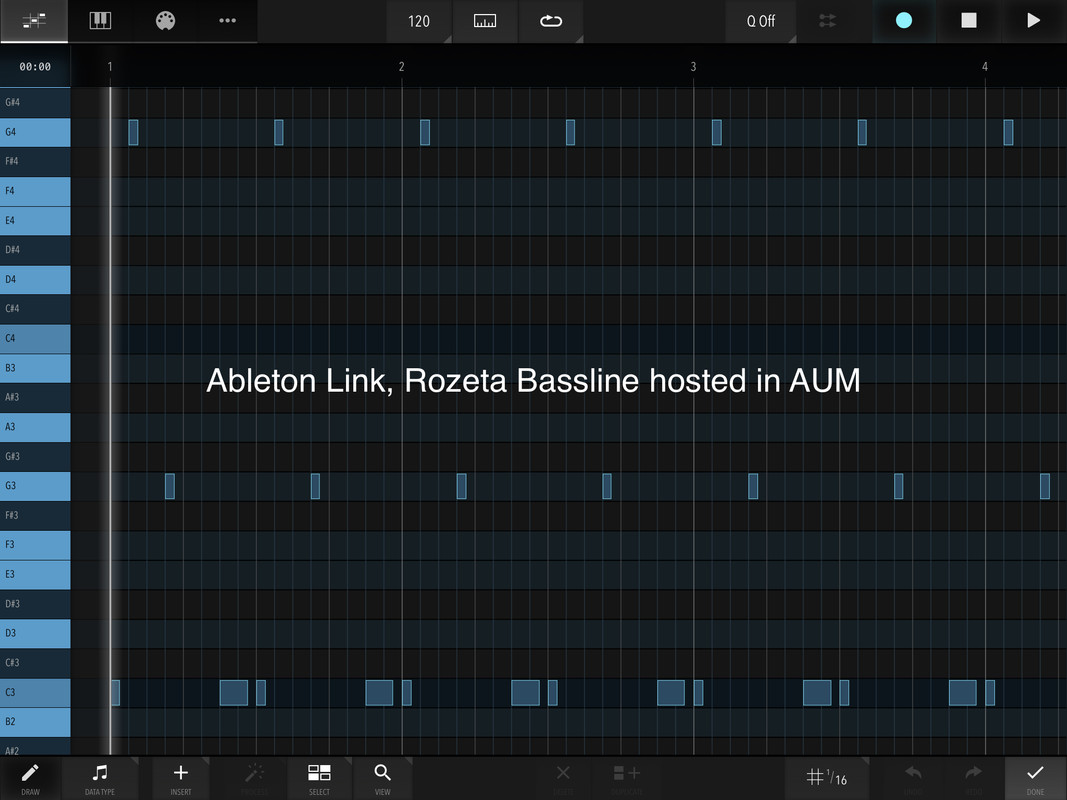Image resolution: width=1067 pixels, height=800 pixels.
Task: Tap the B3 piano key
Action: pyautogui.click(x=35, y=368)
